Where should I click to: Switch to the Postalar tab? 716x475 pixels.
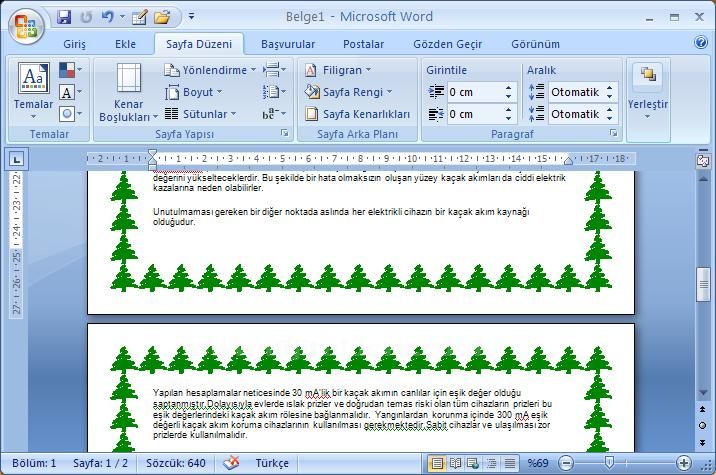[x=363, y=44]
